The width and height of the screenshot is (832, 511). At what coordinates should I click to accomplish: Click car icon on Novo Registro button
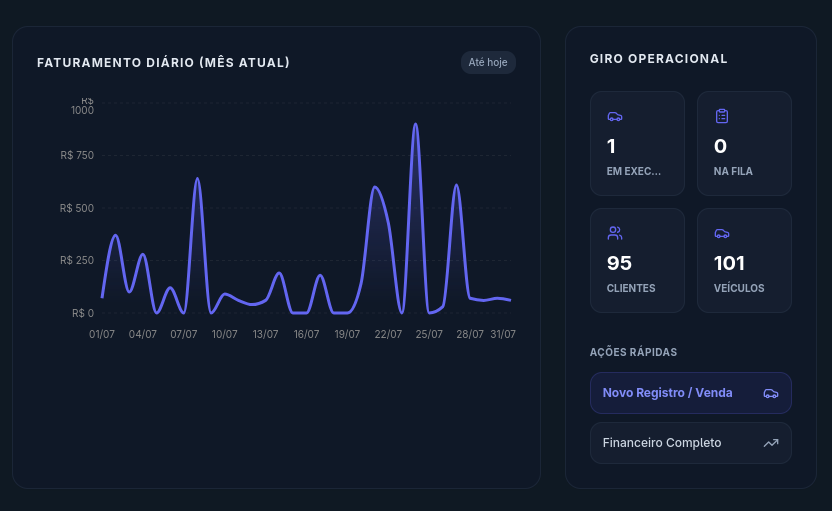point(770,393)
